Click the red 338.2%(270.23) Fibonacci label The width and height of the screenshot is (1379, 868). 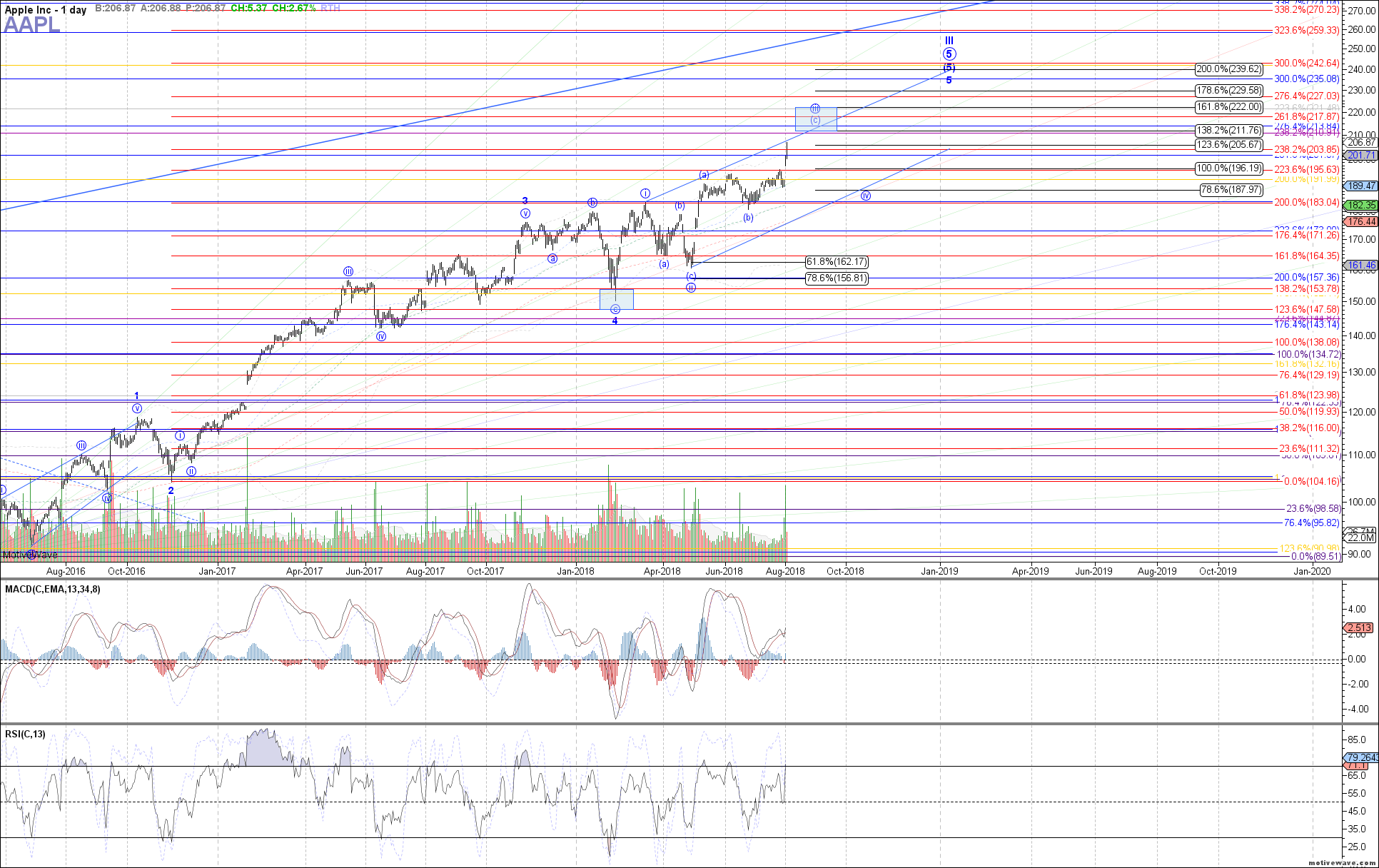[x=1306, y=11]
